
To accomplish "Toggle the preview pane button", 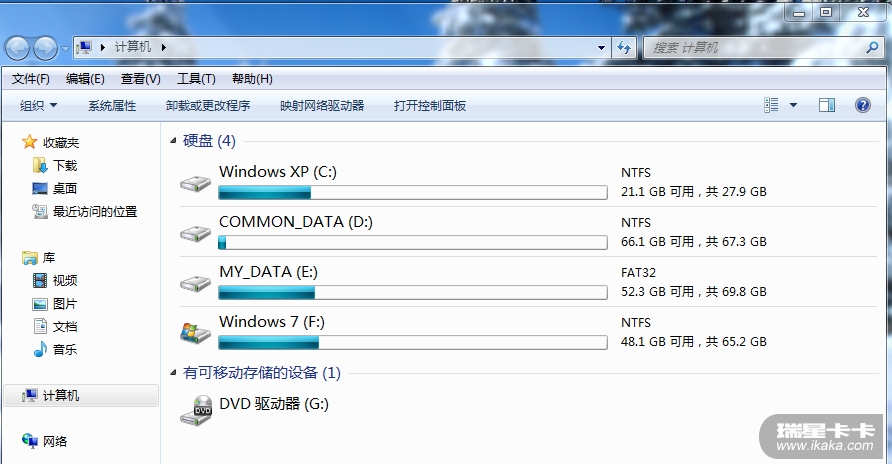I will pos(827,105).
